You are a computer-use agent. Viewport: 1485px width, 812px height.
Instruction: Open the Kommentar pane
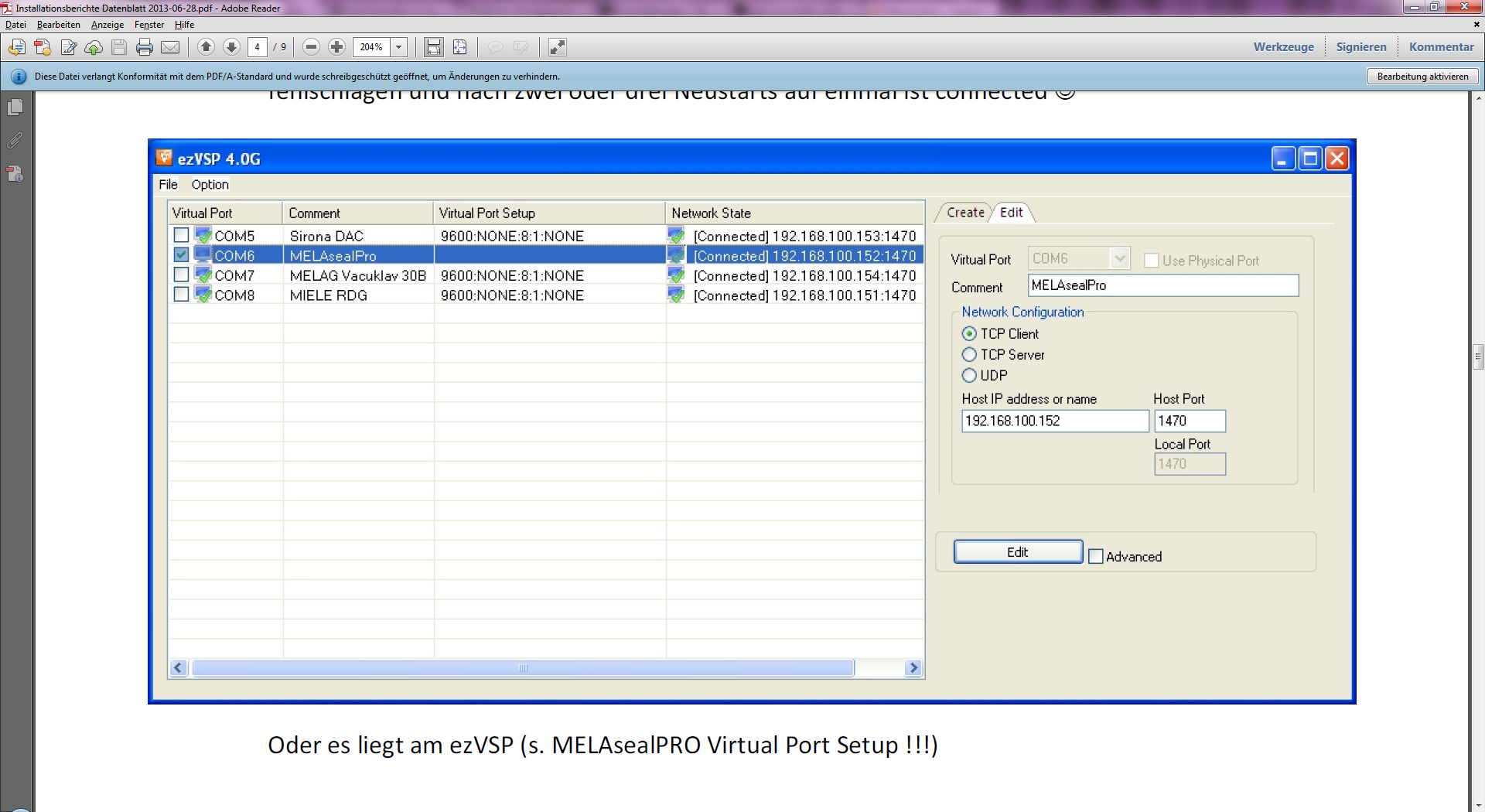1441,46
